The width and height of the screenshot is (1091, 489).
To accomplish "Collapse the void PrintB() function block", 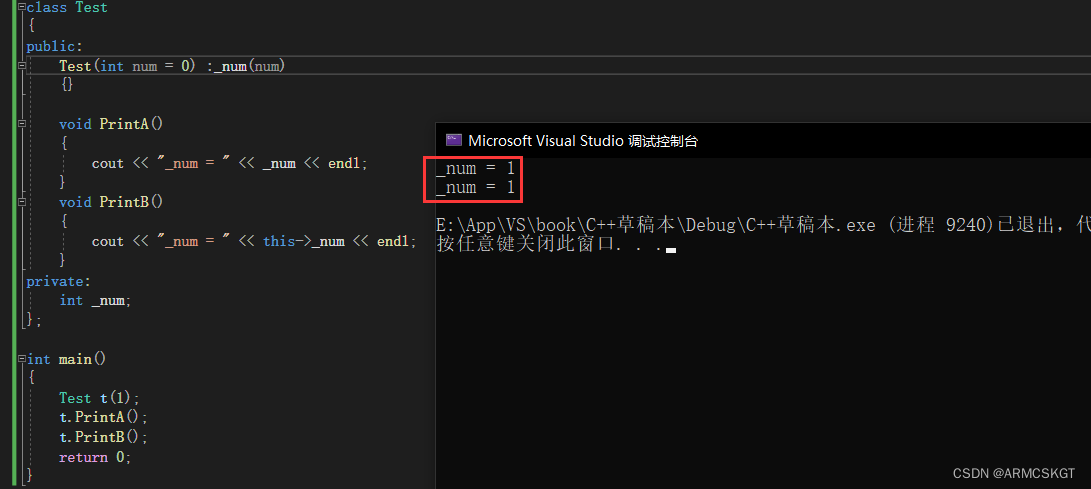I will (x=22, y=202).
